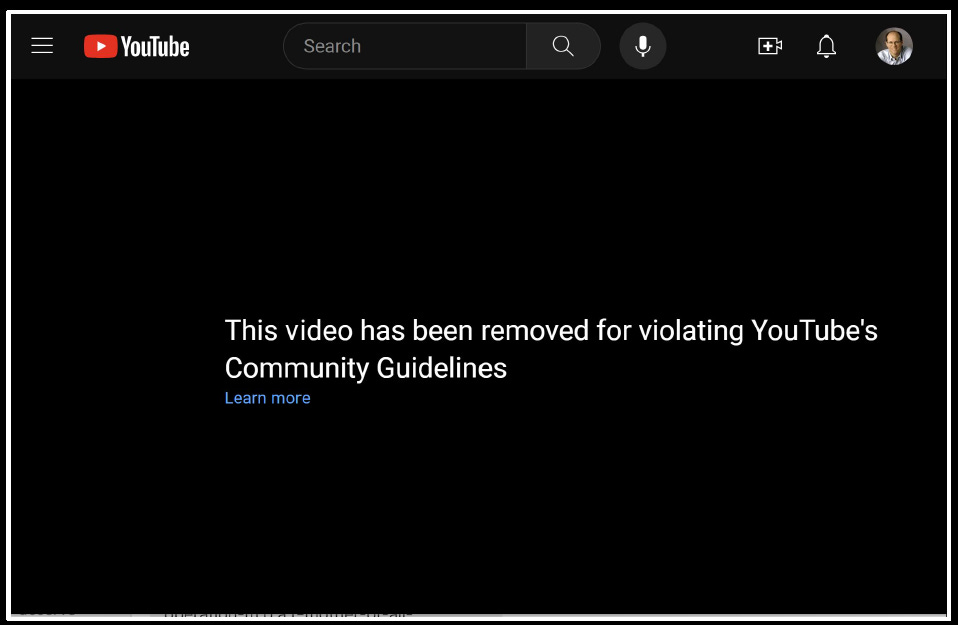Click the dark header bar between microphone and Create icon
The width and height of the screenshot is (958, 625).
712,46
